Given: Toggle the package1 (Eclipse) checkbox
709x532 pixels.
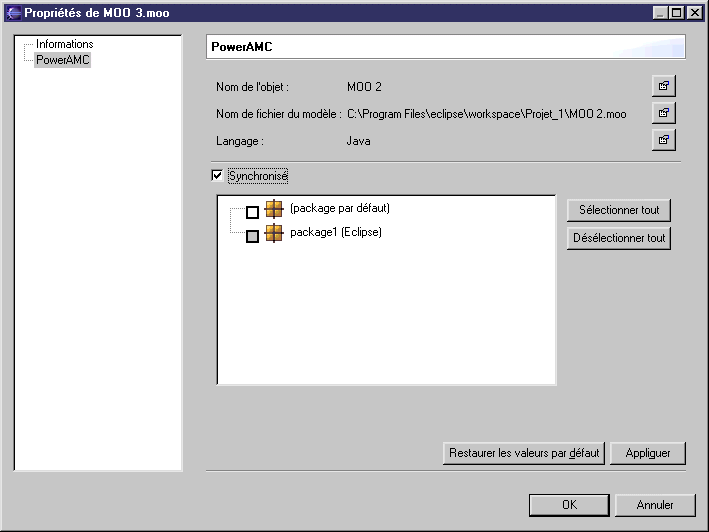Looking at the screenshot, I should point(252,236).
